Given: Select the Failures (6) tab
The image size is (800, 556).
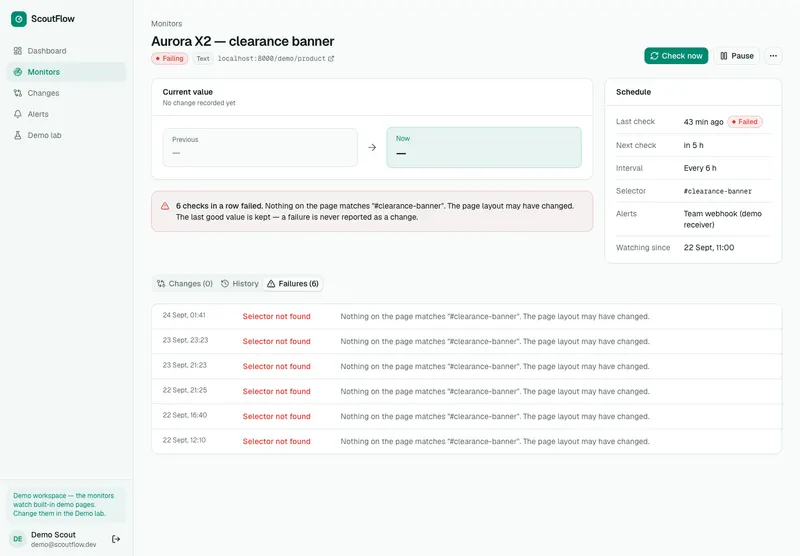Looking at the screenshot, I should click(293, 284).
